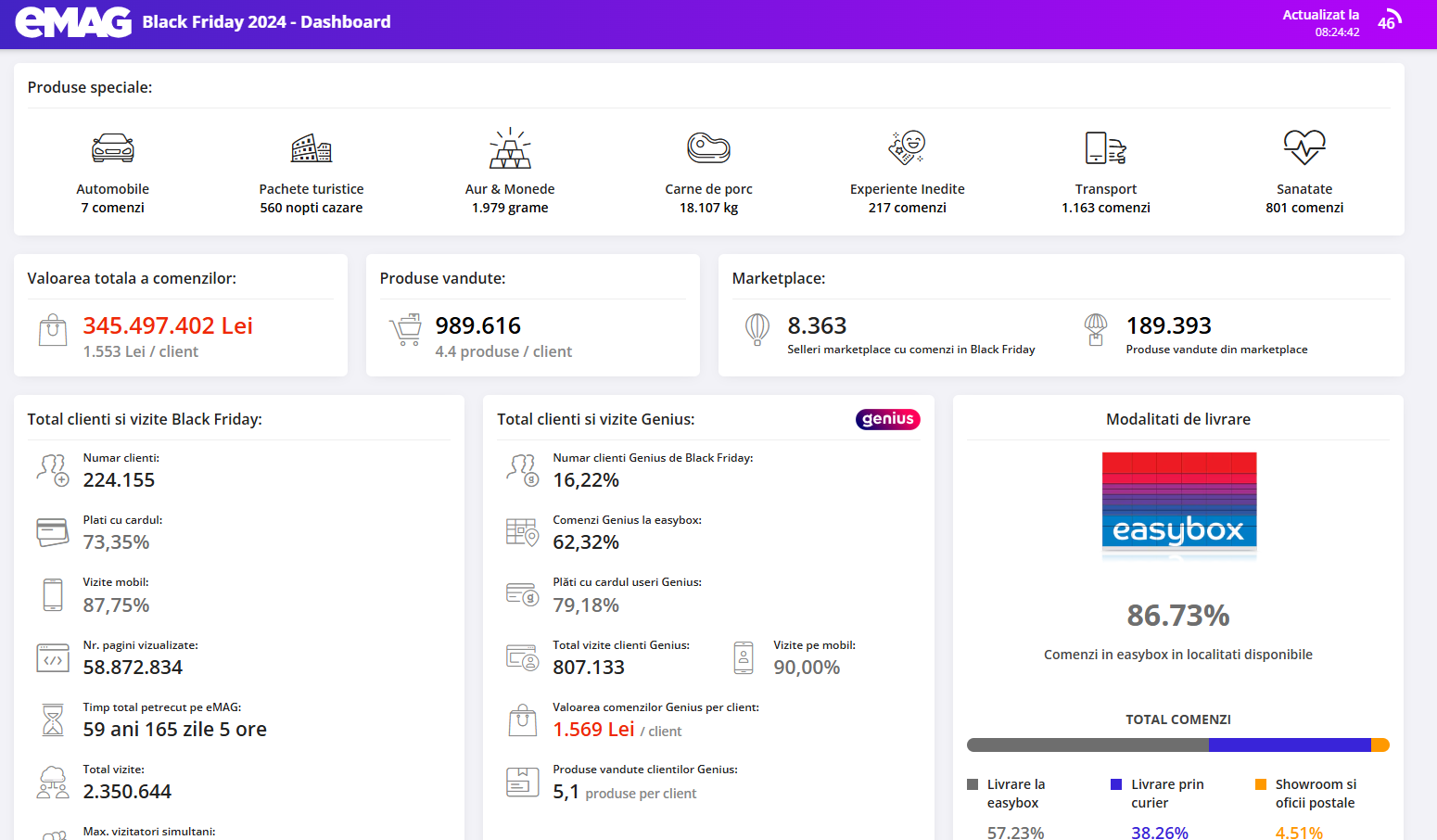
Task: Click the box icon for Genius products sold
Action: [x=523, y=782]
